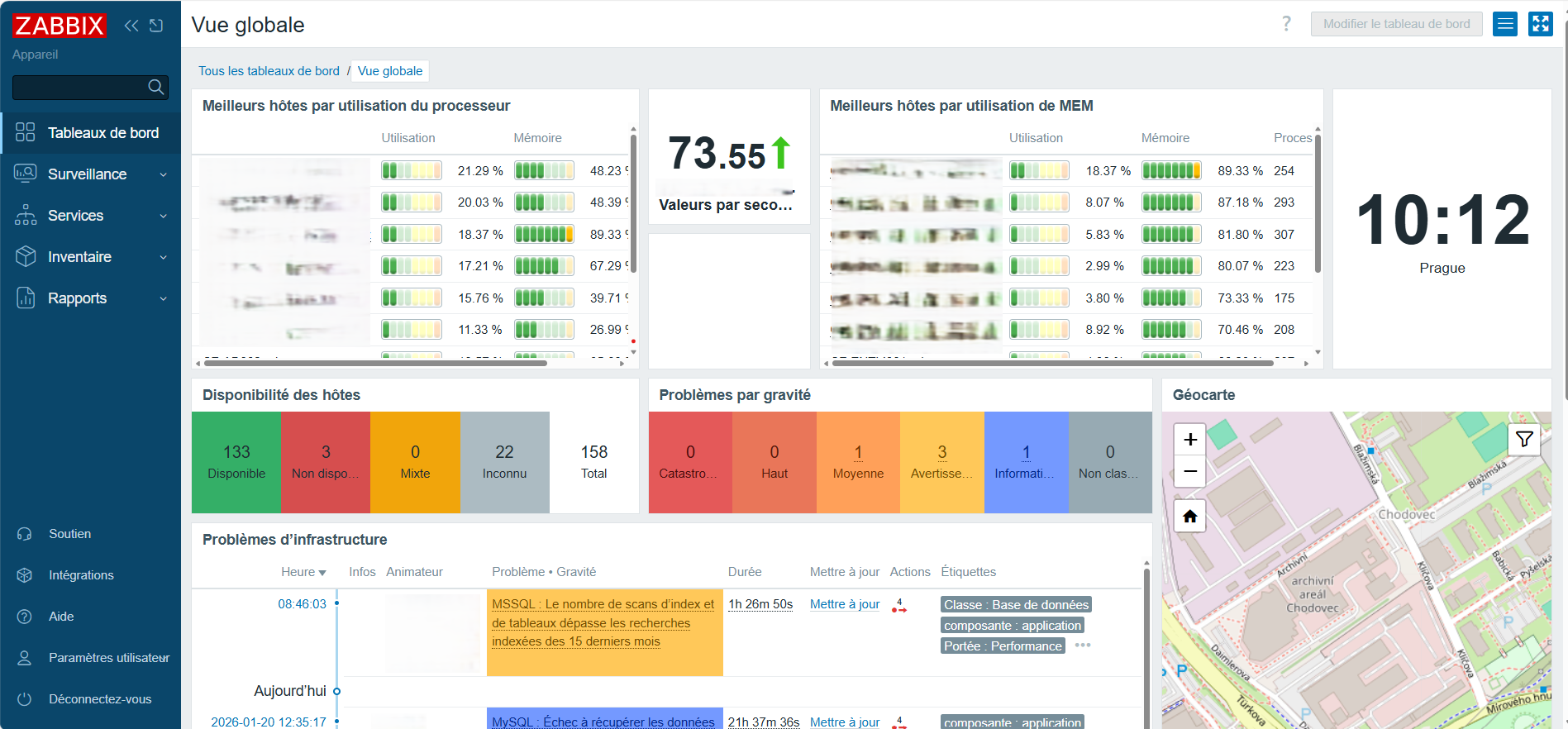Zoom in on the Géocarte map

tap(1189, 440)
